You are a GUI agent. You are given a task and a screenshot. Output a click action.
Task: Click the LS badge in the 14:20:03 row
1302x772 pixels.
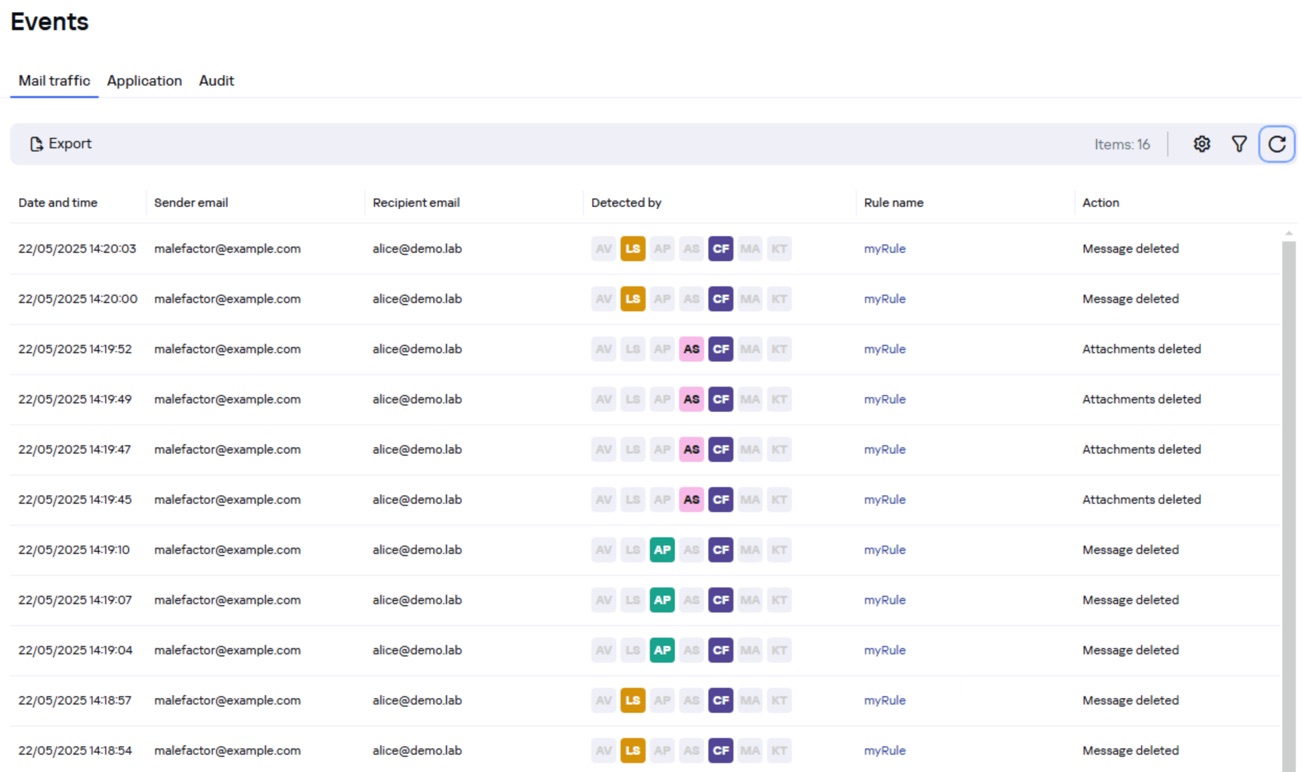tap(633, 249)
